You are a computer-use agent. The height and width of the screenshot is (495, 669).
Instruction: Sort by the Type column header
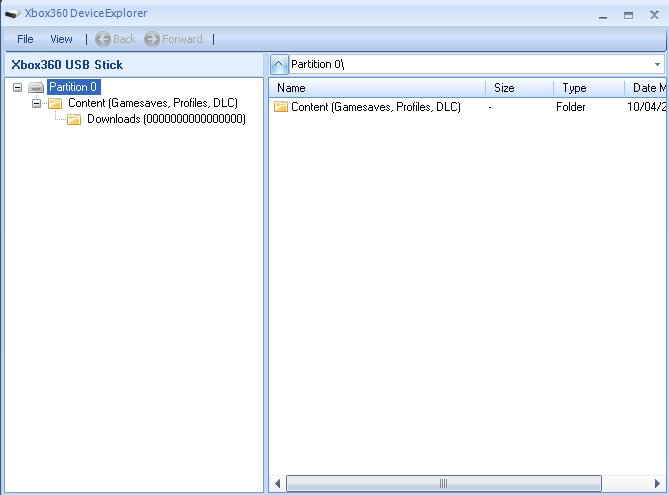point(589,88)
